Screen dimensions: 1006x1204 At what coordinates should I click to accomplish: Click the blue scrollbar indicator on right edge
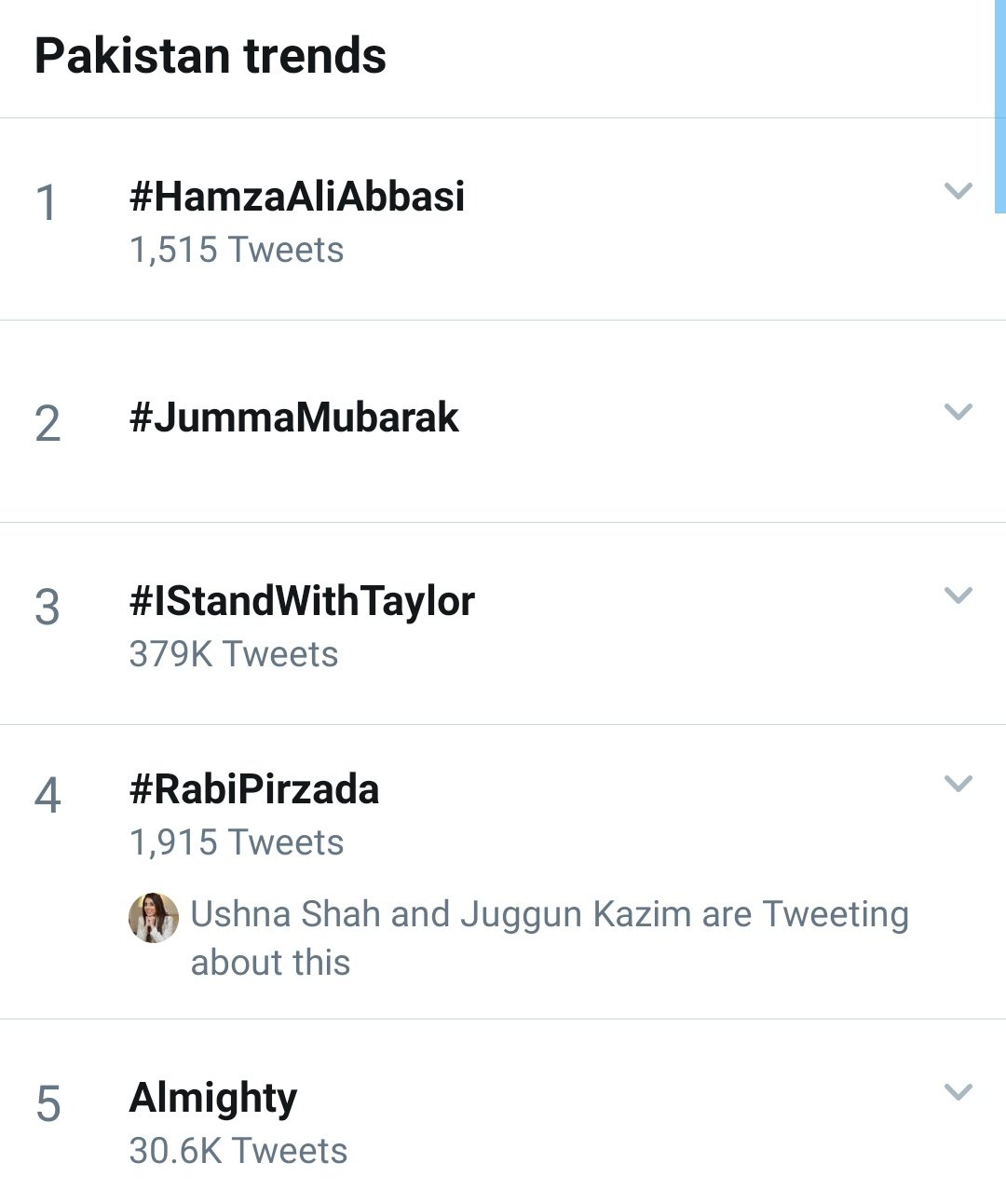point(999,106)
